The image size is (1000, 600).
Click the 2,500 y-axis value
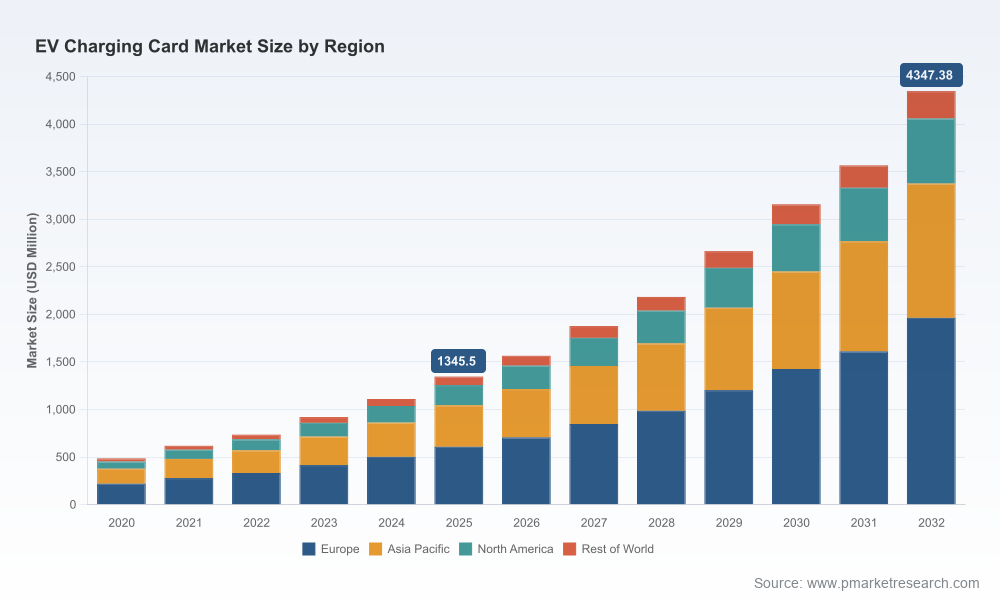61,267
